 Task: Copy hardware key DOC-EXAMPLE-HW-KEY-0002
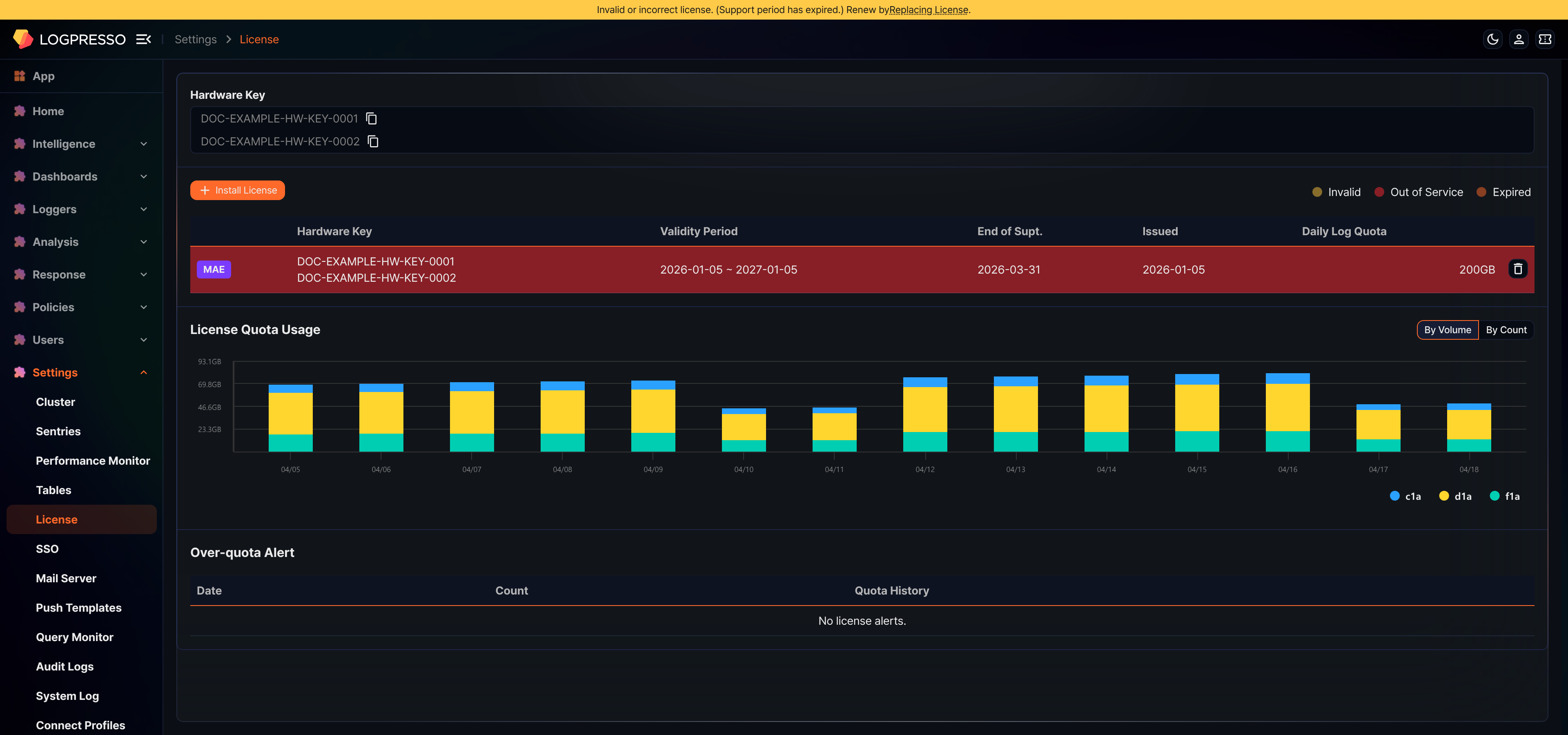click(373, 142)
